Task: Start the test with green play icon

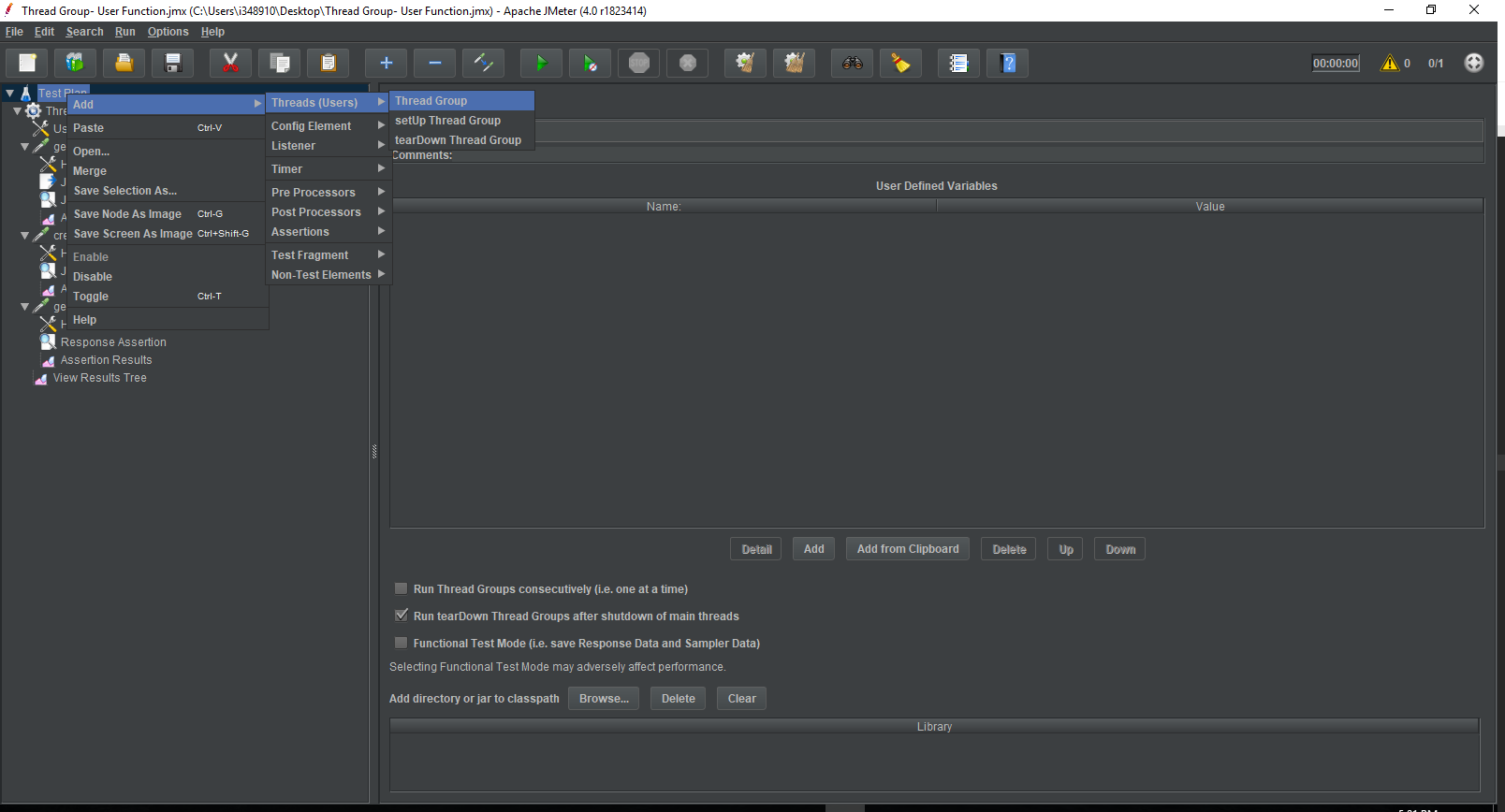Action: coord(541,63)
